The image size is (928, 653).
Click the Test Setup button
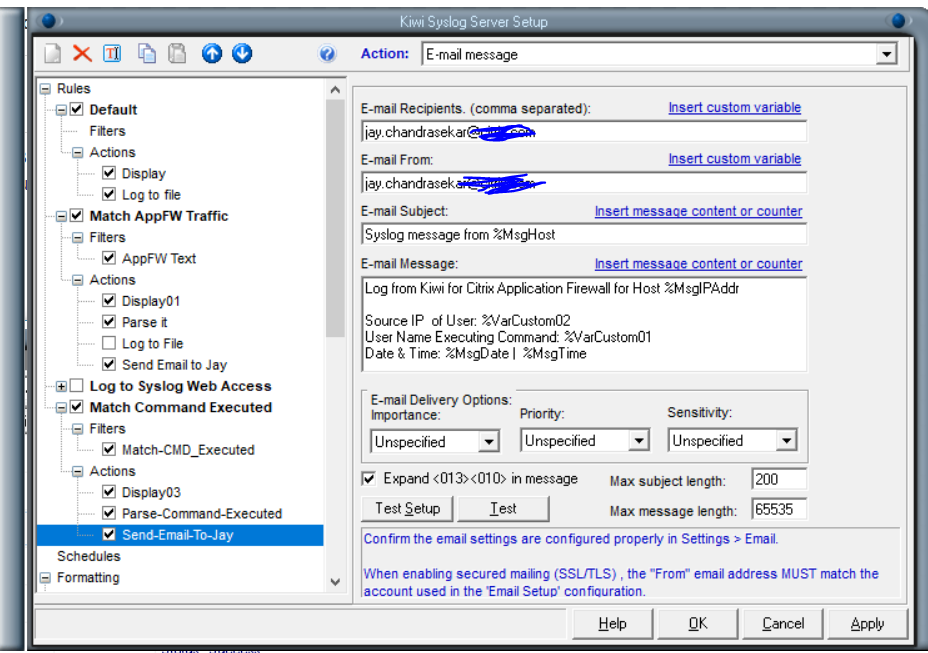pos(407,509)
